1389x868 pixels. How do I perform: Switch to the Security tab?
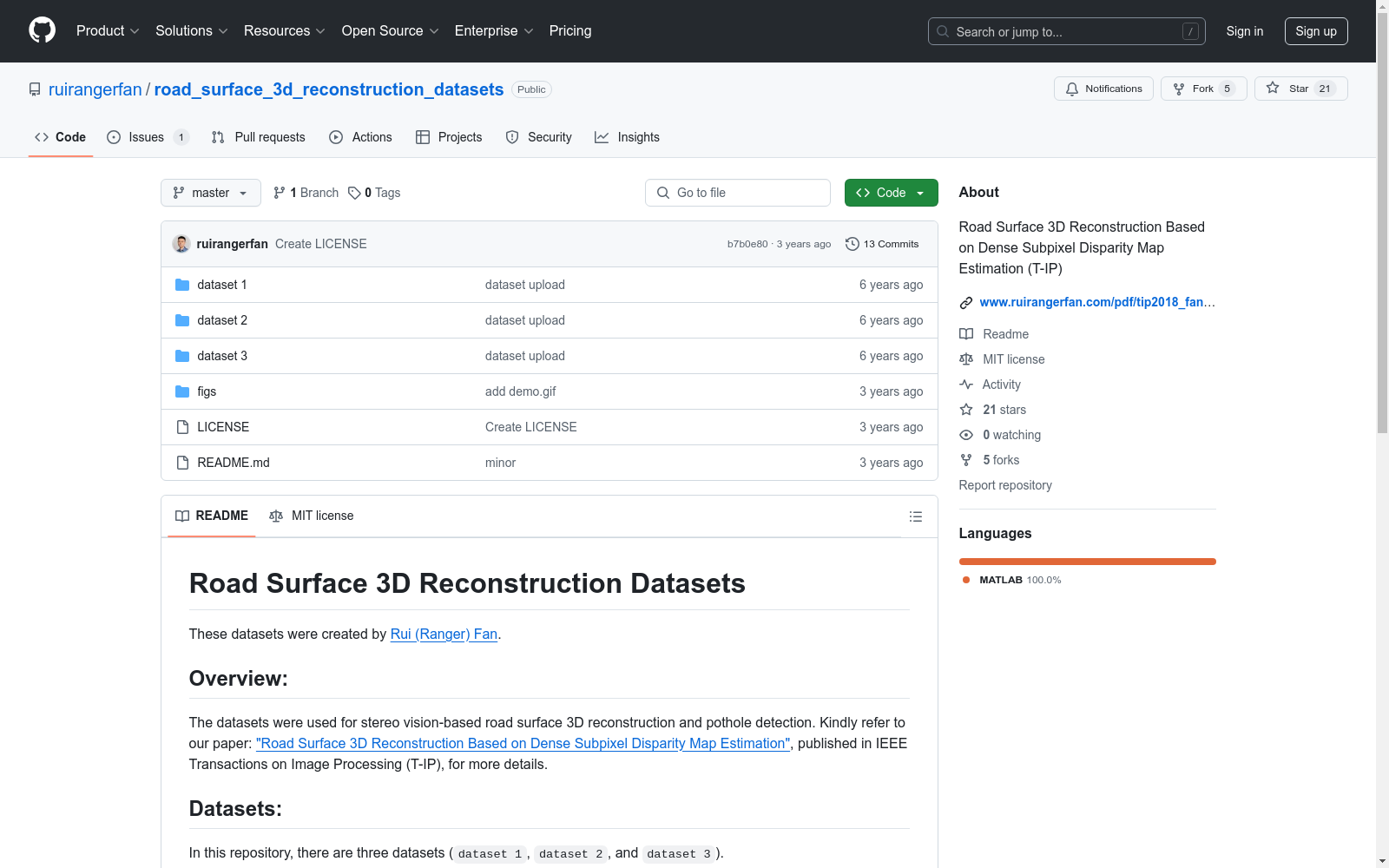539,137
